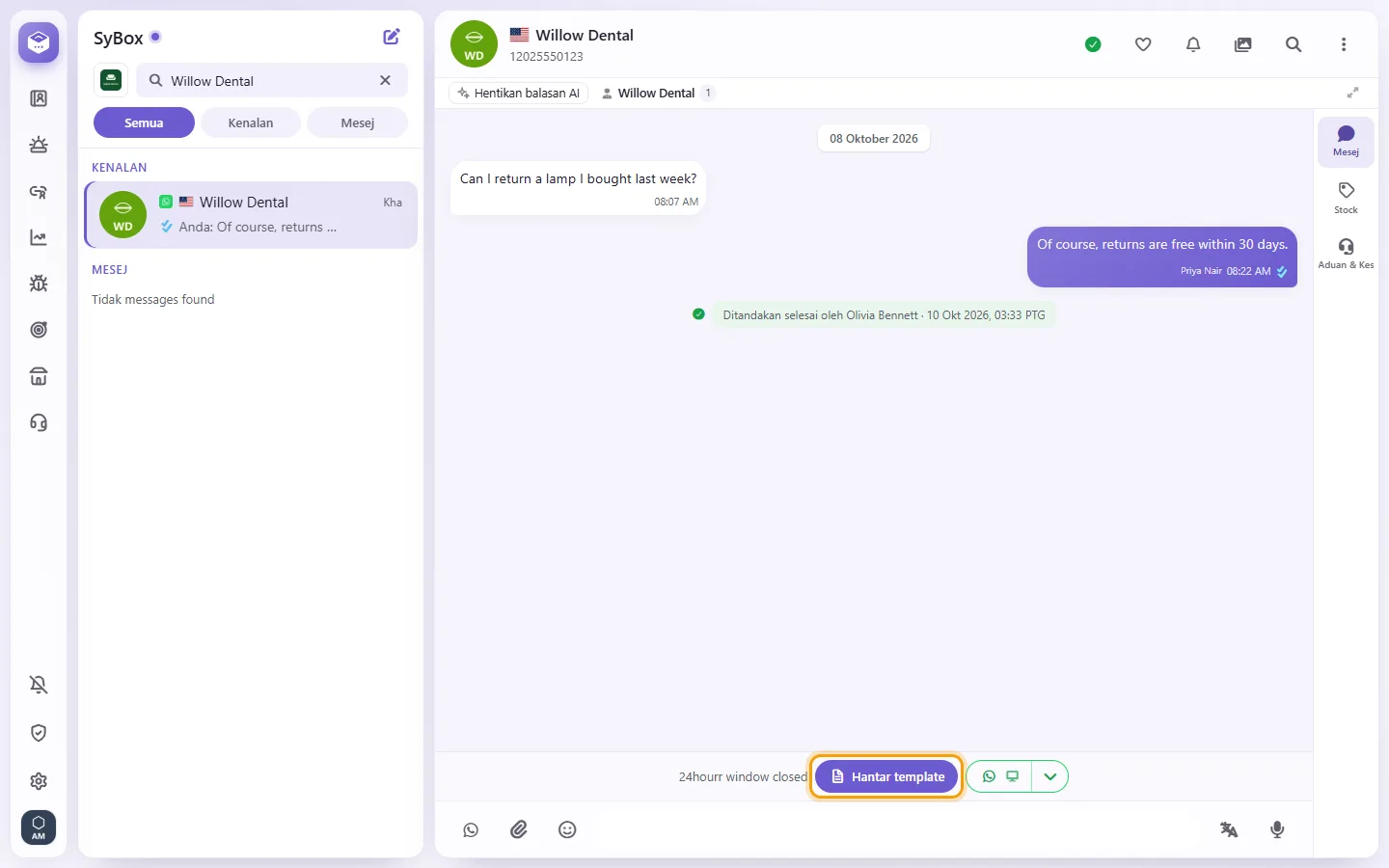Open the AM user profile avatar
1389x868 pixels.
pyautogui.click(x=39, y=827)
